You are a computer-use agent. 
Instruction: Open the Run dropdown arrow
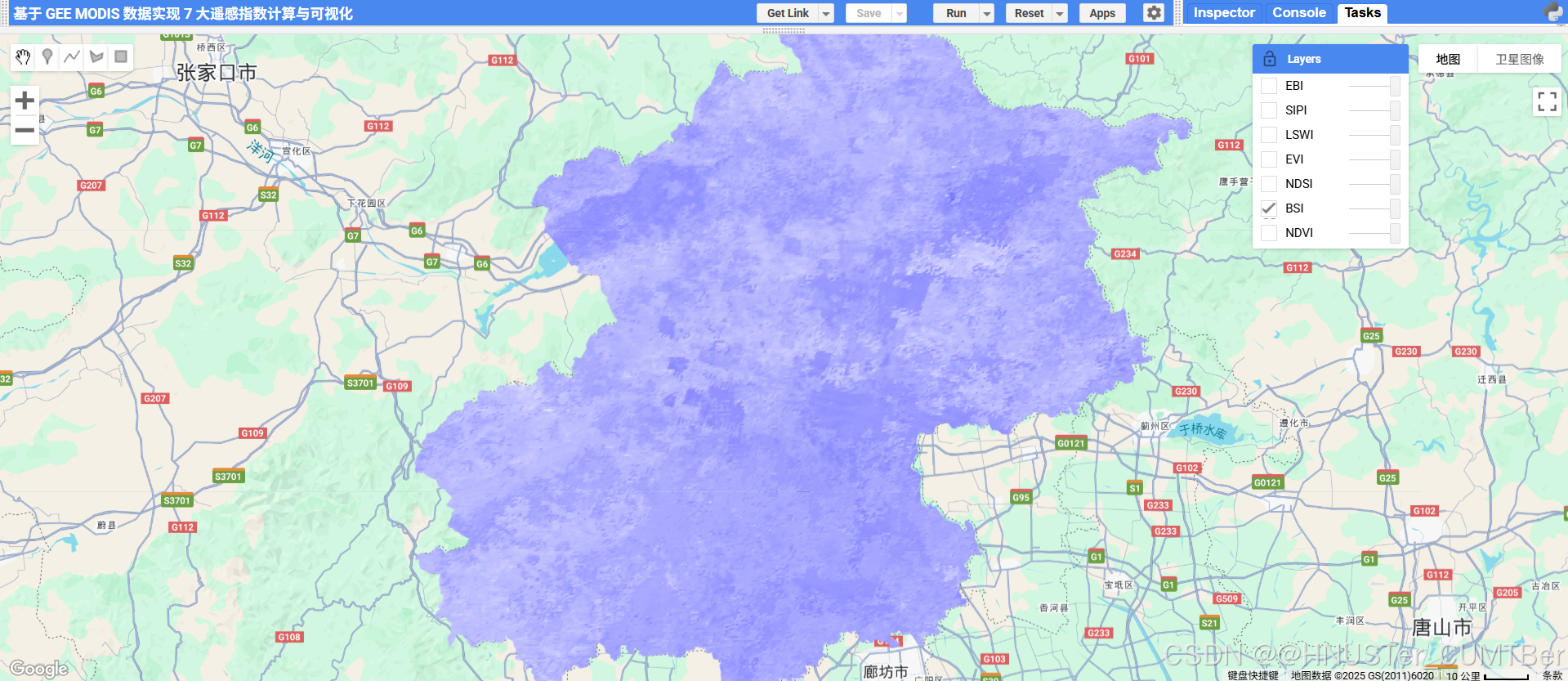pos(987,13)
